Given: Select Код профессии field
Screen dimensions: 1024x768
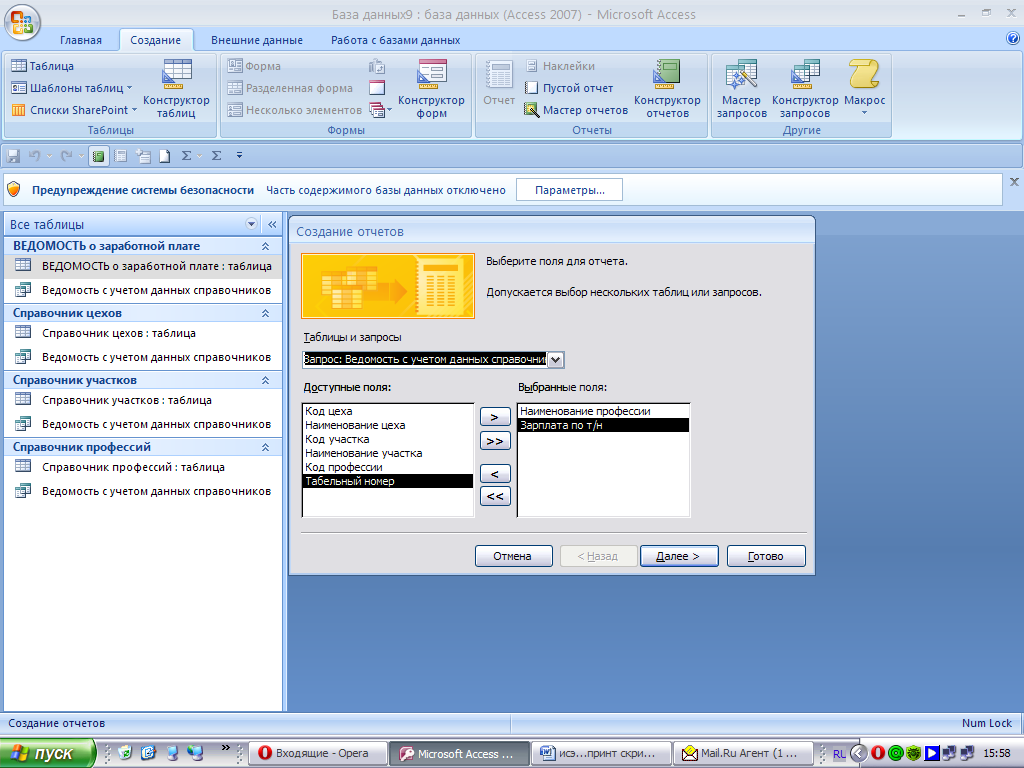Looking at the screenshot, I should click(x=388, y=467).
